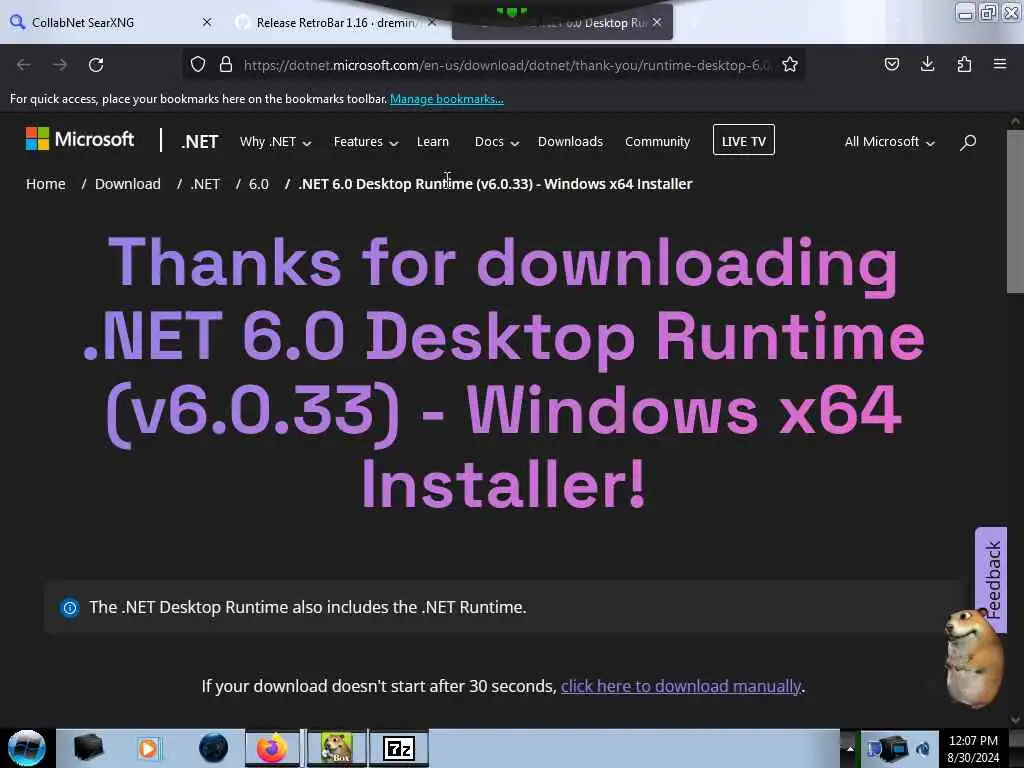This screenshot has width=1024, height=768.
Task: Close the Release RetroBar tab
Action: coord(432,22)
